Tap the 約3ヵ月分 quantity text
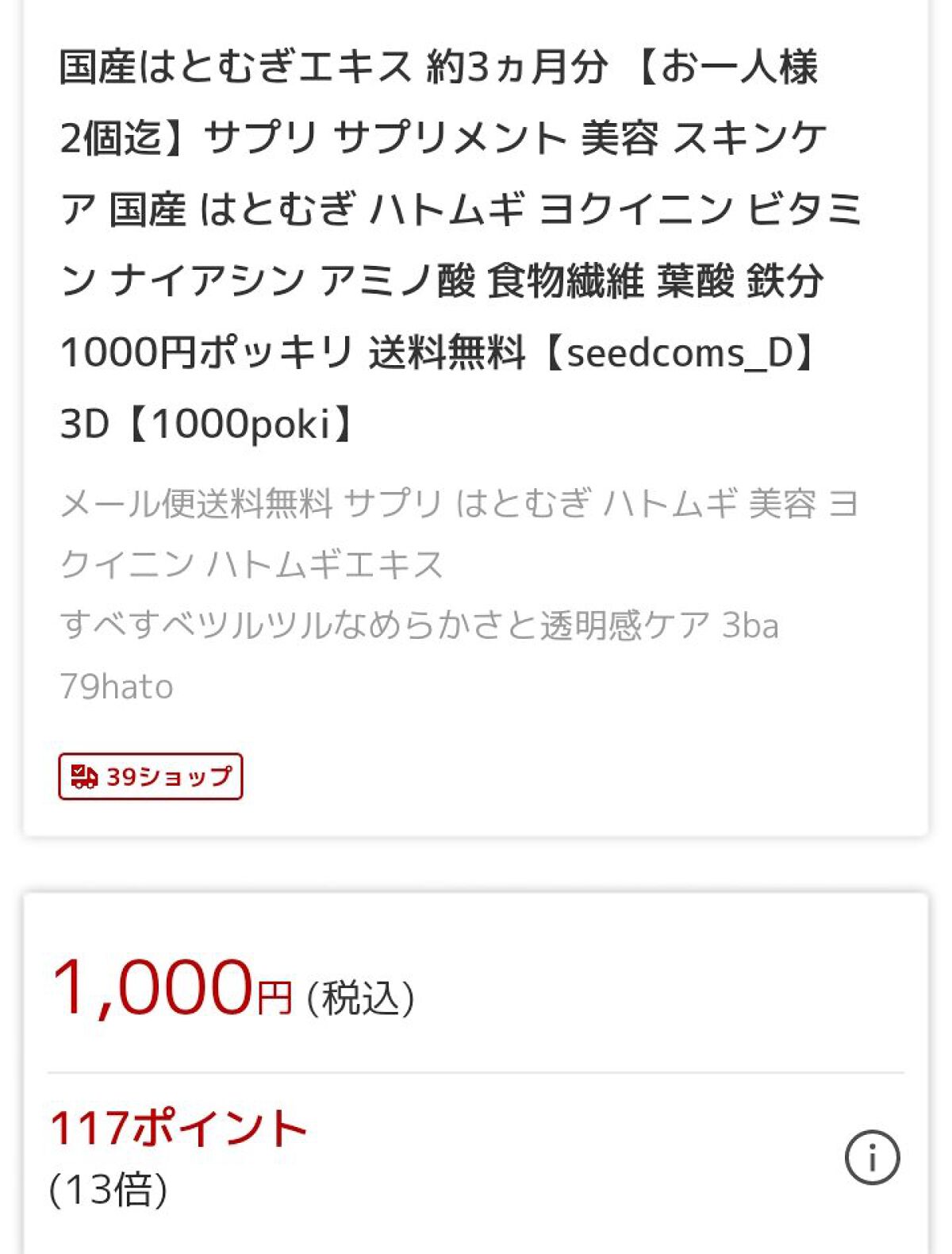Screen dimensions: 952x1254 [517, 67]
